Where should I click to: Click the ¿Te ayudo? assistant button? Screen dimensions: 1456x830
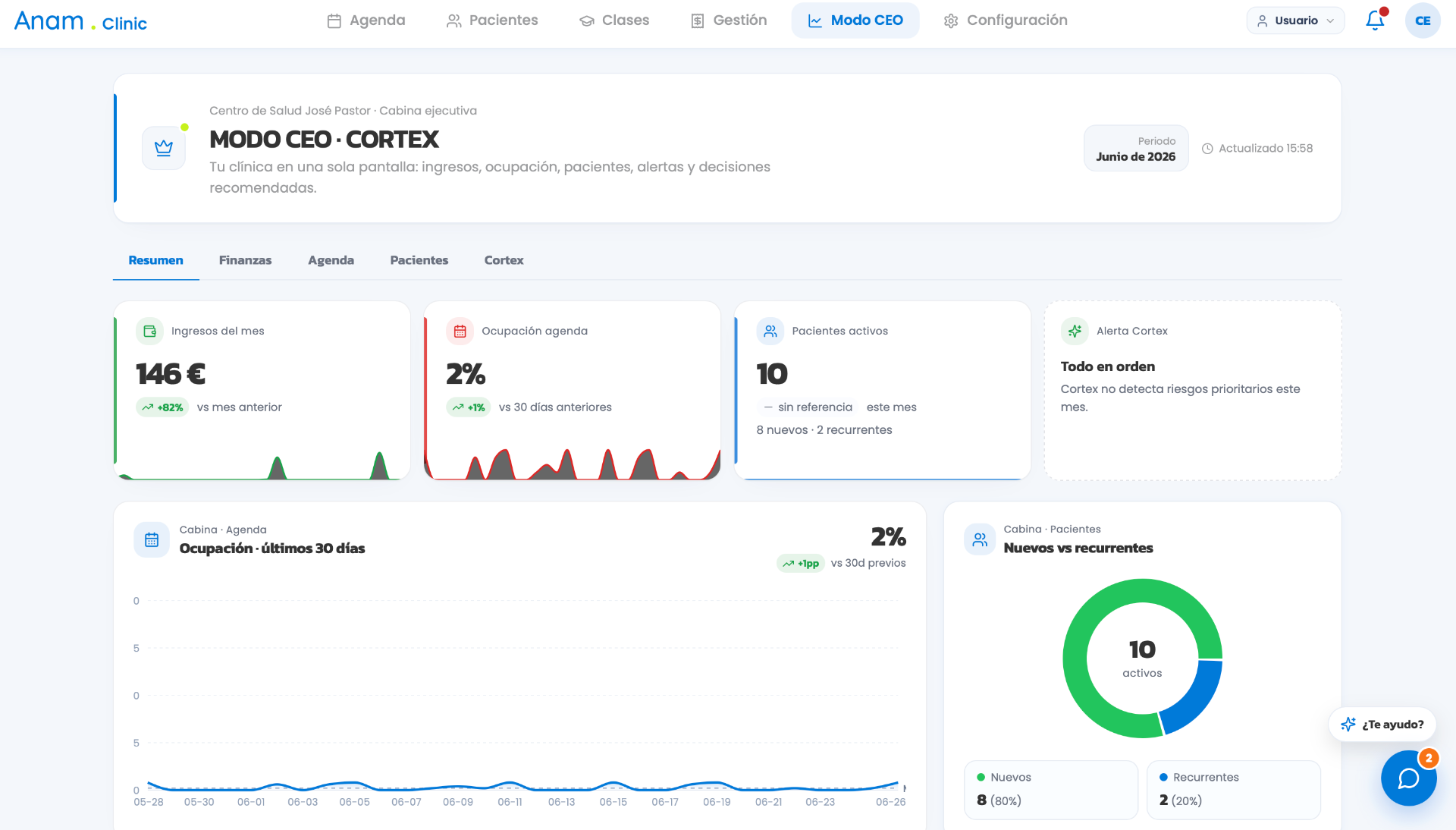pyautogui.click(x=1382, y=725)
